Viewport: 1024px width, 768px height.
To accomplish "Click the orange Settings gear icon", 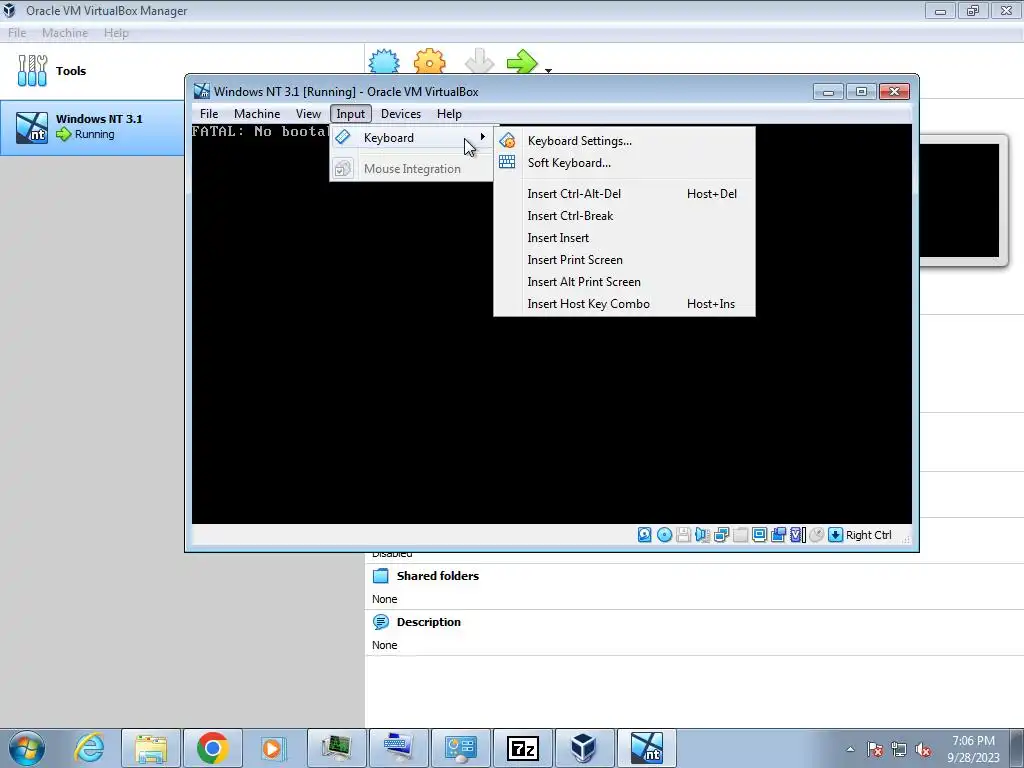I will [429, 61].
